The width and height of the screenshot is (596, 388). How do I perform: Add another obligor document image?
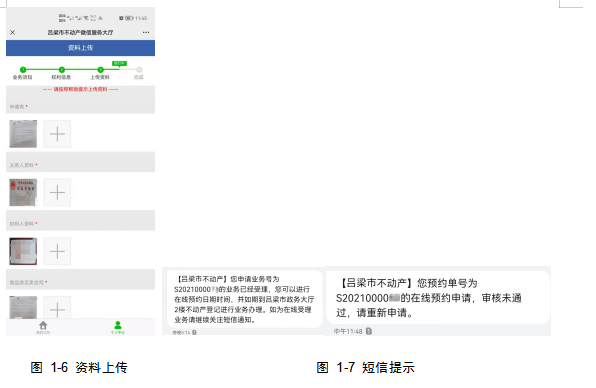click(x=57, y=193)
